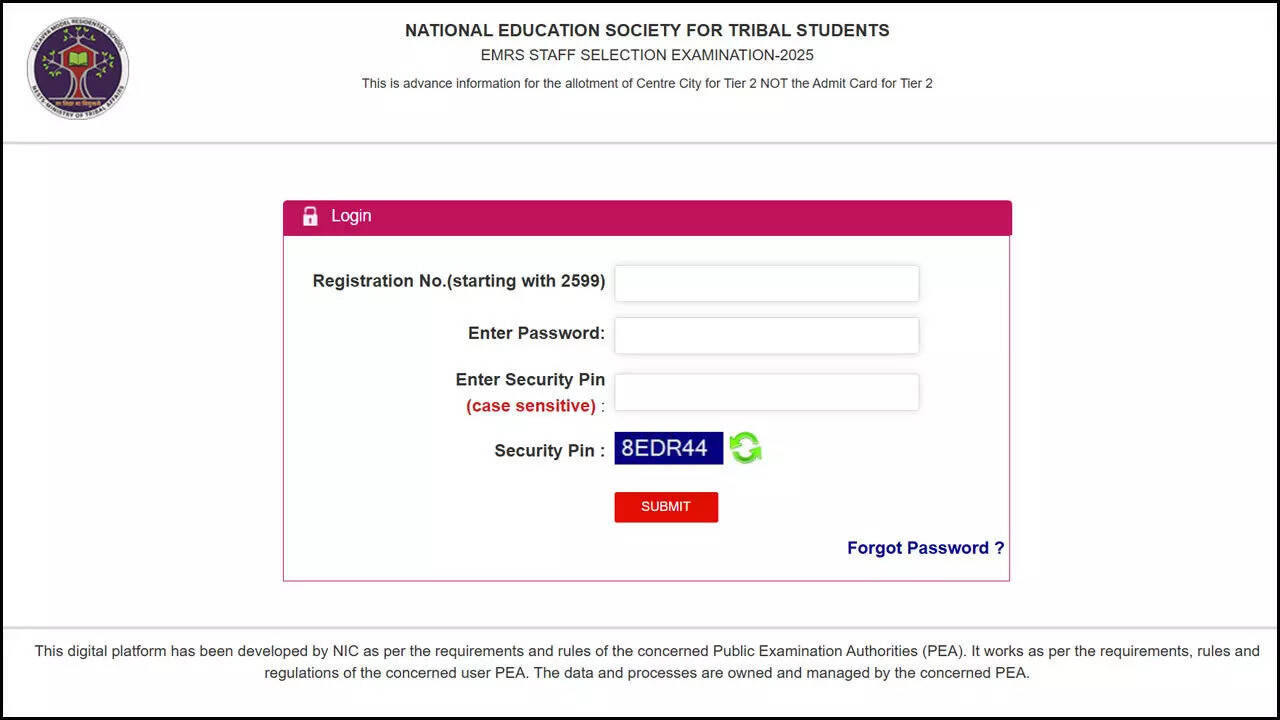Click the Enter Password label
1280x720 pixels.
(536, 333)
